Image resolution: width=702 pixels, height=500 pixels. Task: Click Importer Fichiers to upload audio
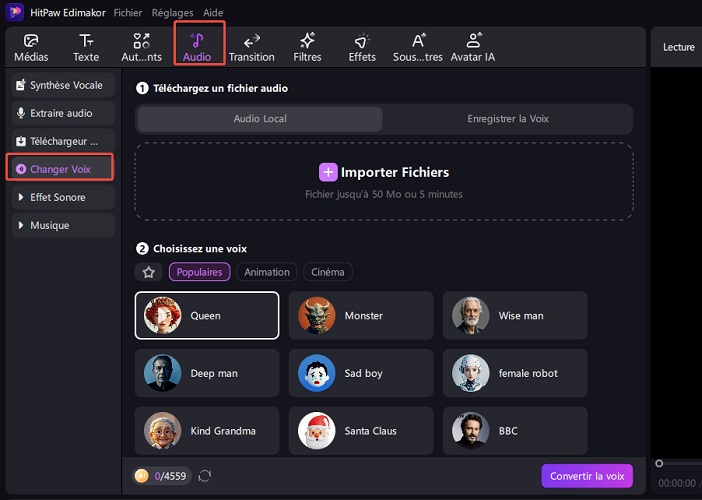[384, 172]
